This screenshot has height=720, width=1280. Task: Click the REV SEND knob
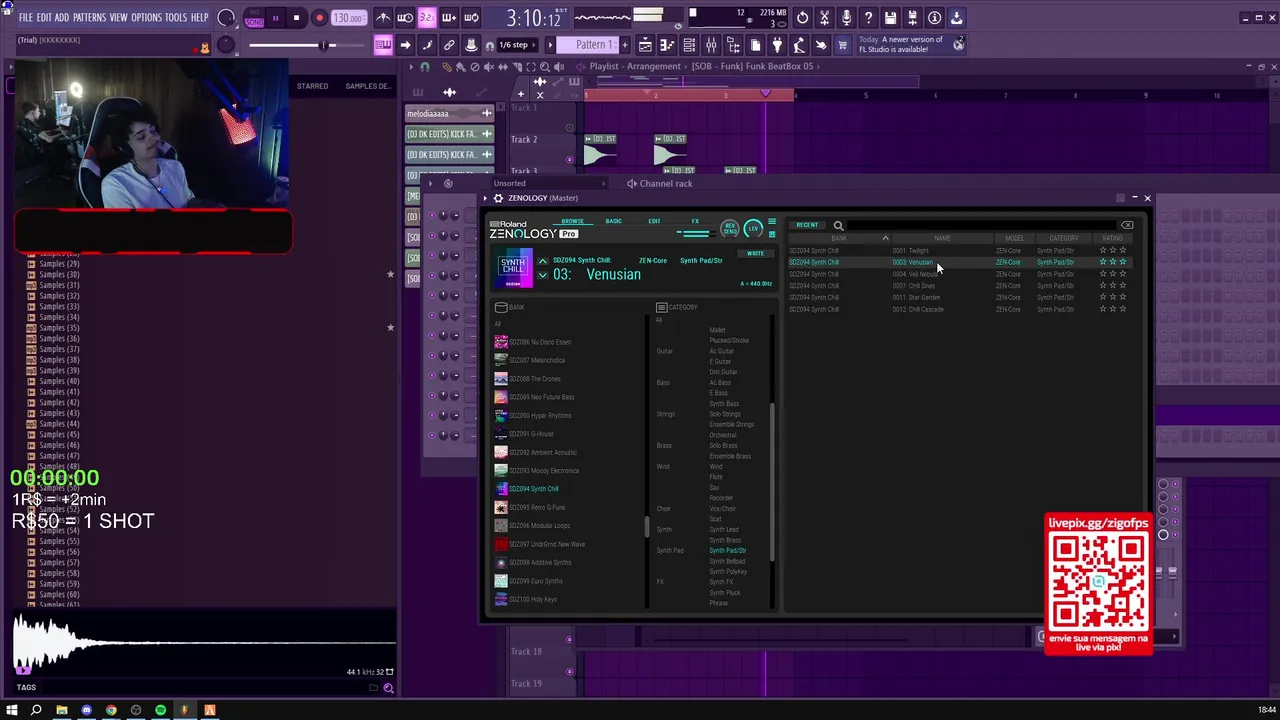[x=730, y=229]
